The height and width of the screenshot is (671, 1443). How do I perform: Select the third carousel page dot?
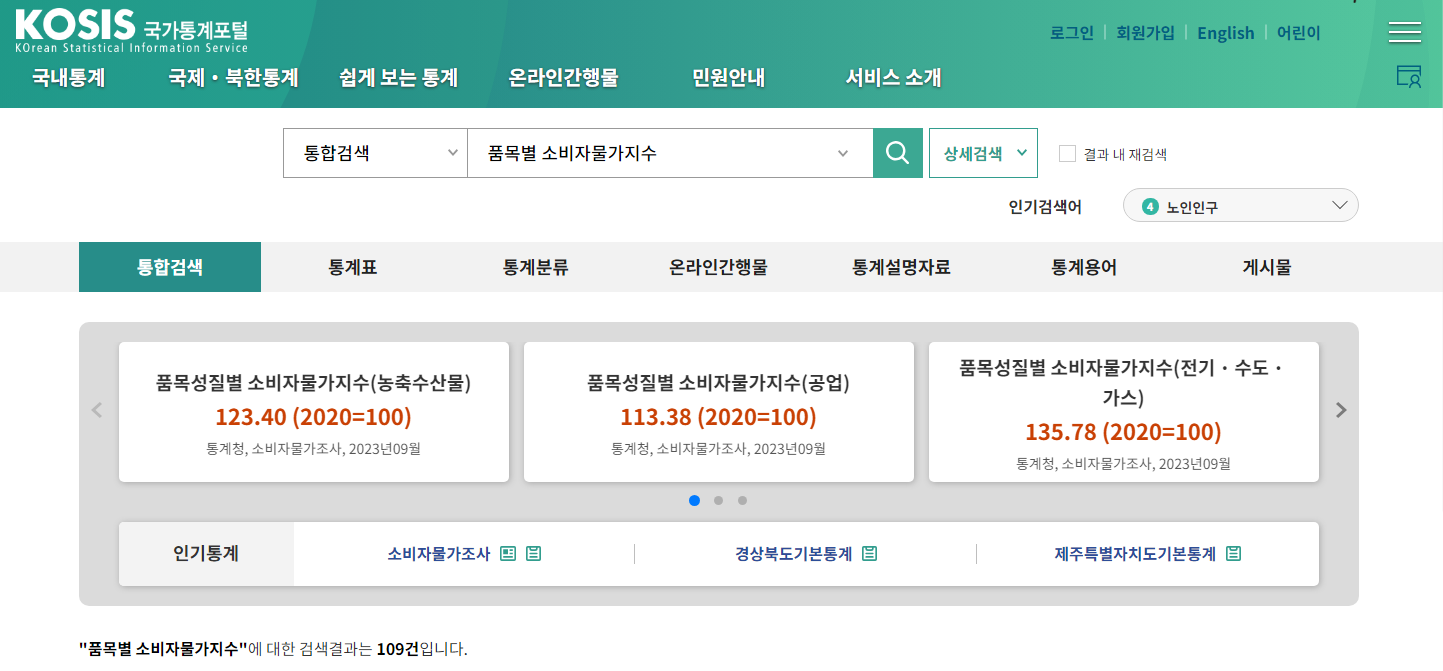coord(742,501)
